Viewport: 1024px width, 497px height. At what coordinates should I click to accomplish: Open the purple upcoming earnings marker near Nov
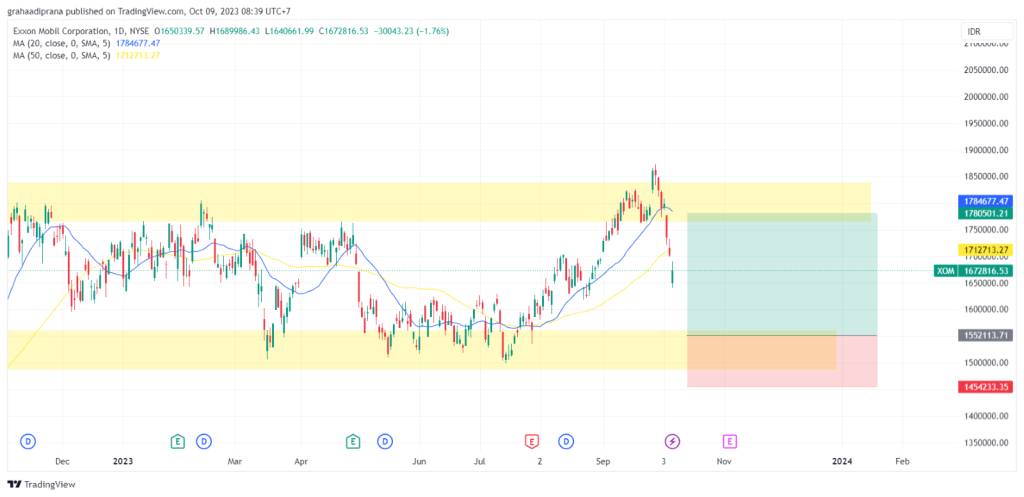729,441
